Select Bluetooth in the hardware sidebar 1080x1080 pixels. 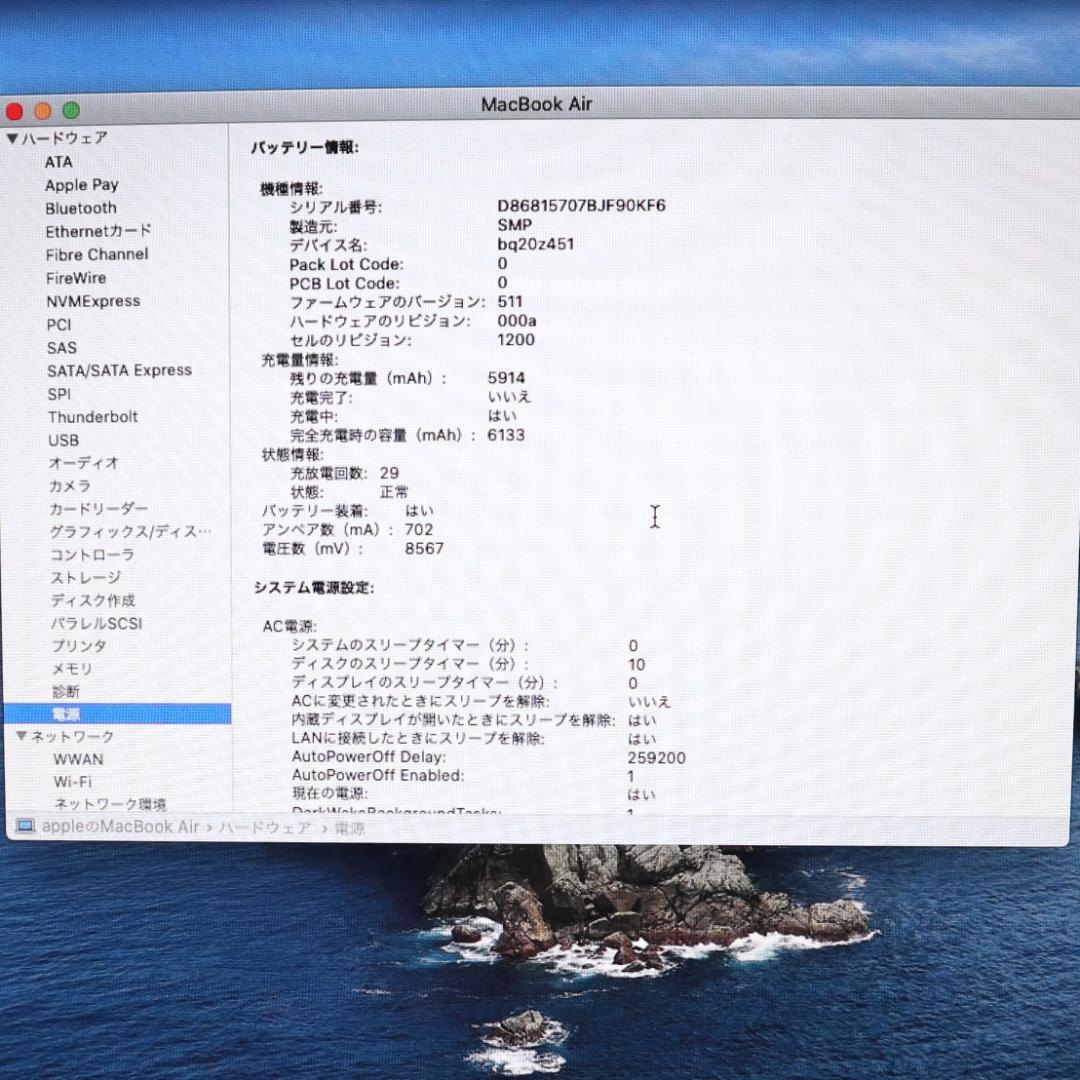(x=79, y=208)
